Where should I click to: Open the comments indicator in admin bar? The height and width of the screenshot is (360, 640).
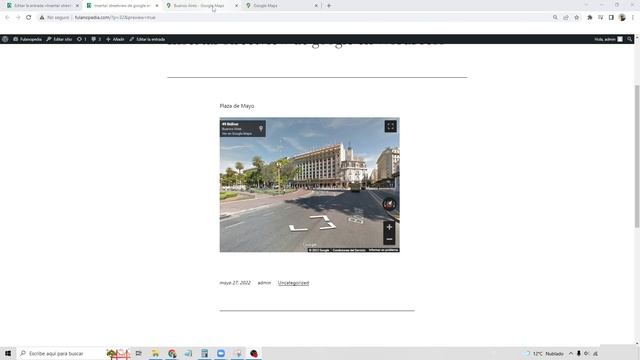(x=96, y=39)
